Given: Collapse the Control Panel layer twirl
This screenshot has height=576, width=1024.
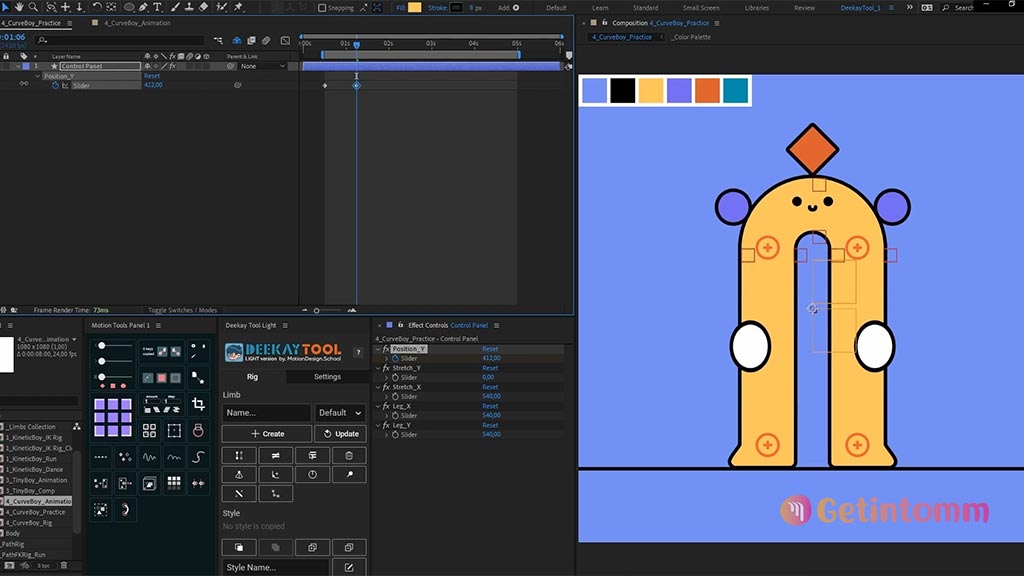Looking at the screenshot, I should (x=19, y=66).
